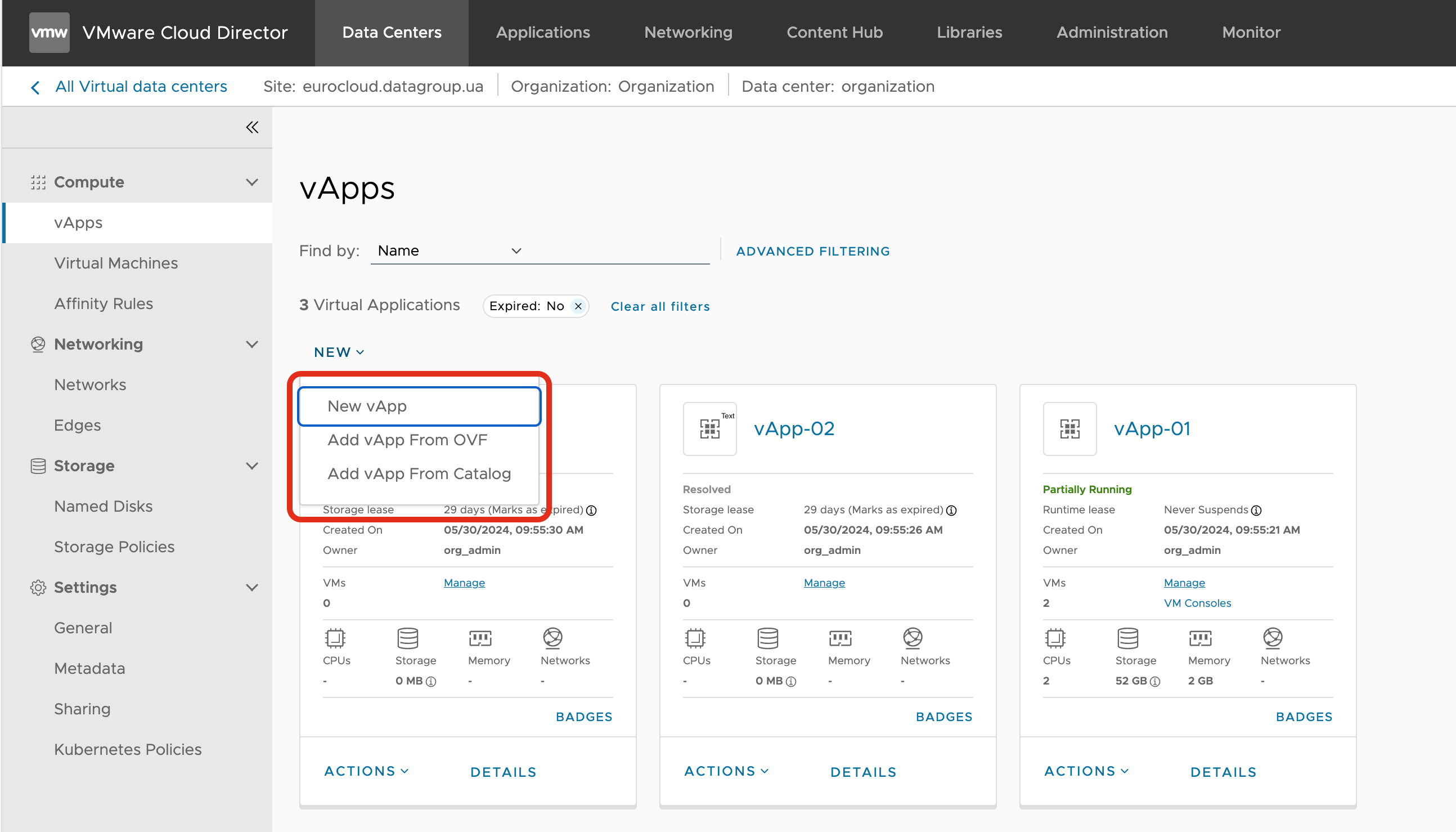Clear the Expired No filter

pos(578,305)
